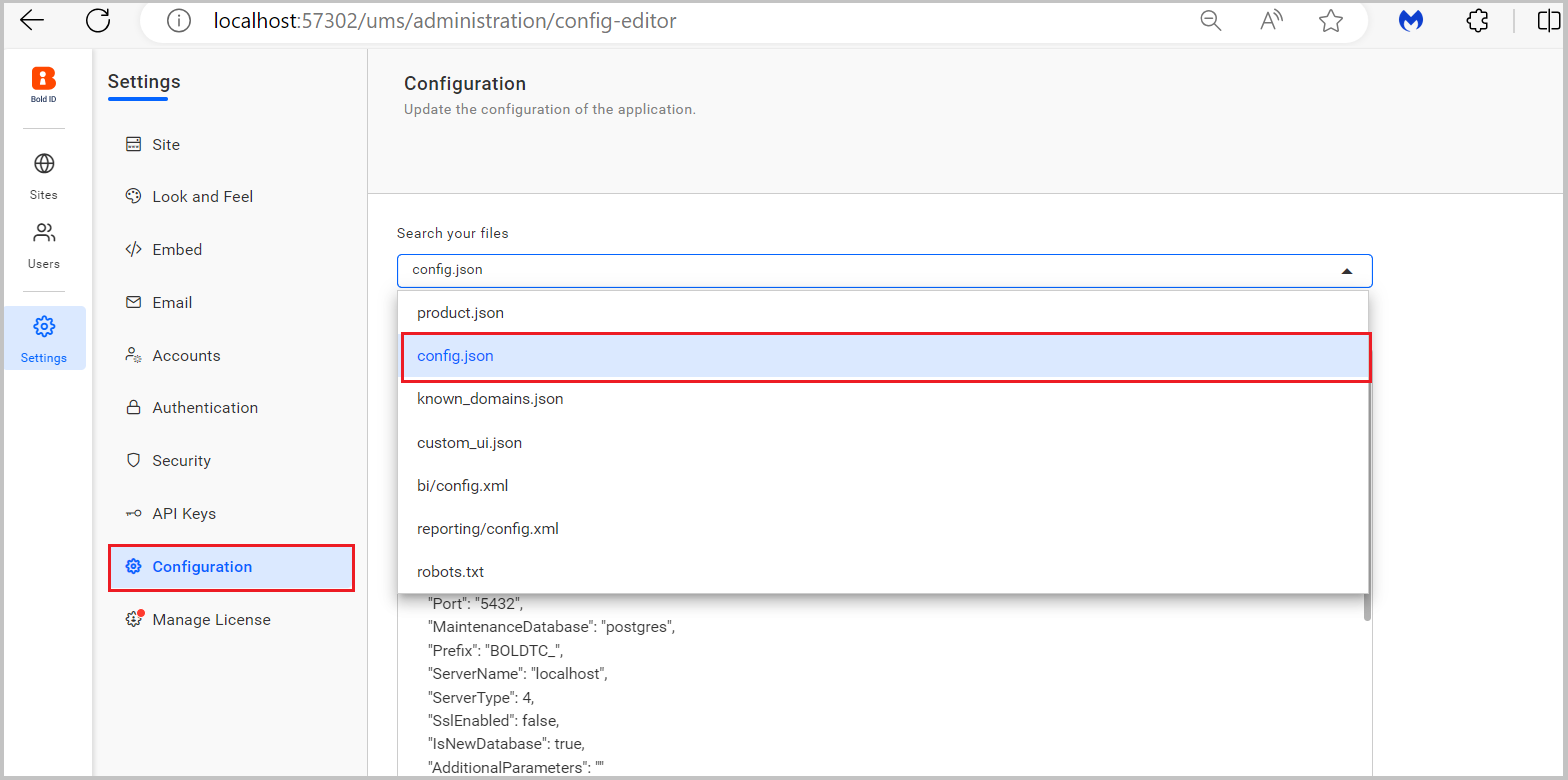Click the Configuration gear icon
This screenshot has height=780, width=1568.
[133, 566]
